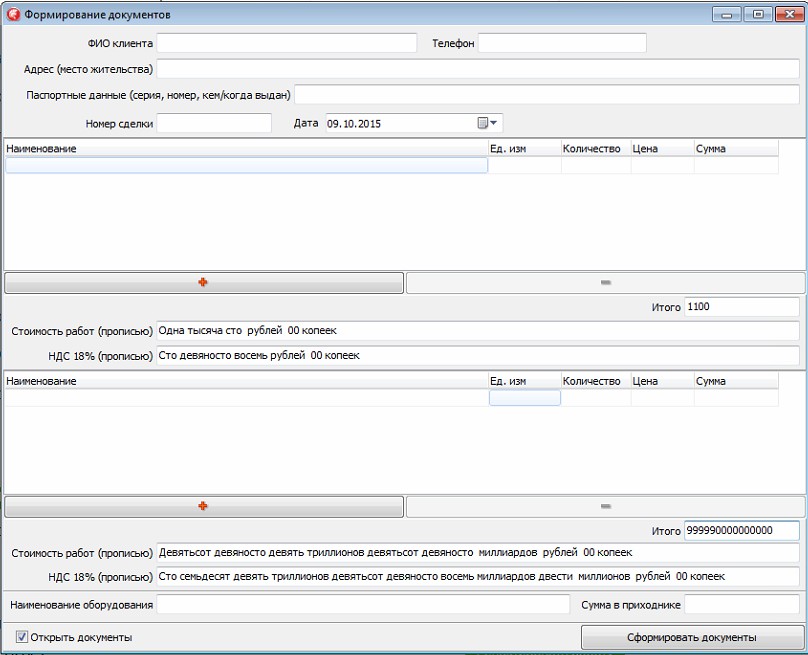Image resolution: width=808 pixels, height=655 pixels.
Task: Click the Сформировать документы button
Action: (692, 637)
